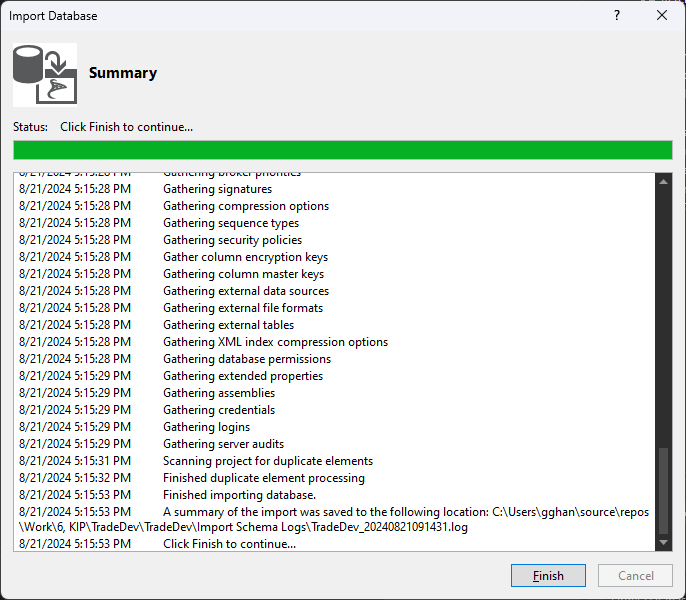Select the "Finished importing database." log line

pos(239,495)
